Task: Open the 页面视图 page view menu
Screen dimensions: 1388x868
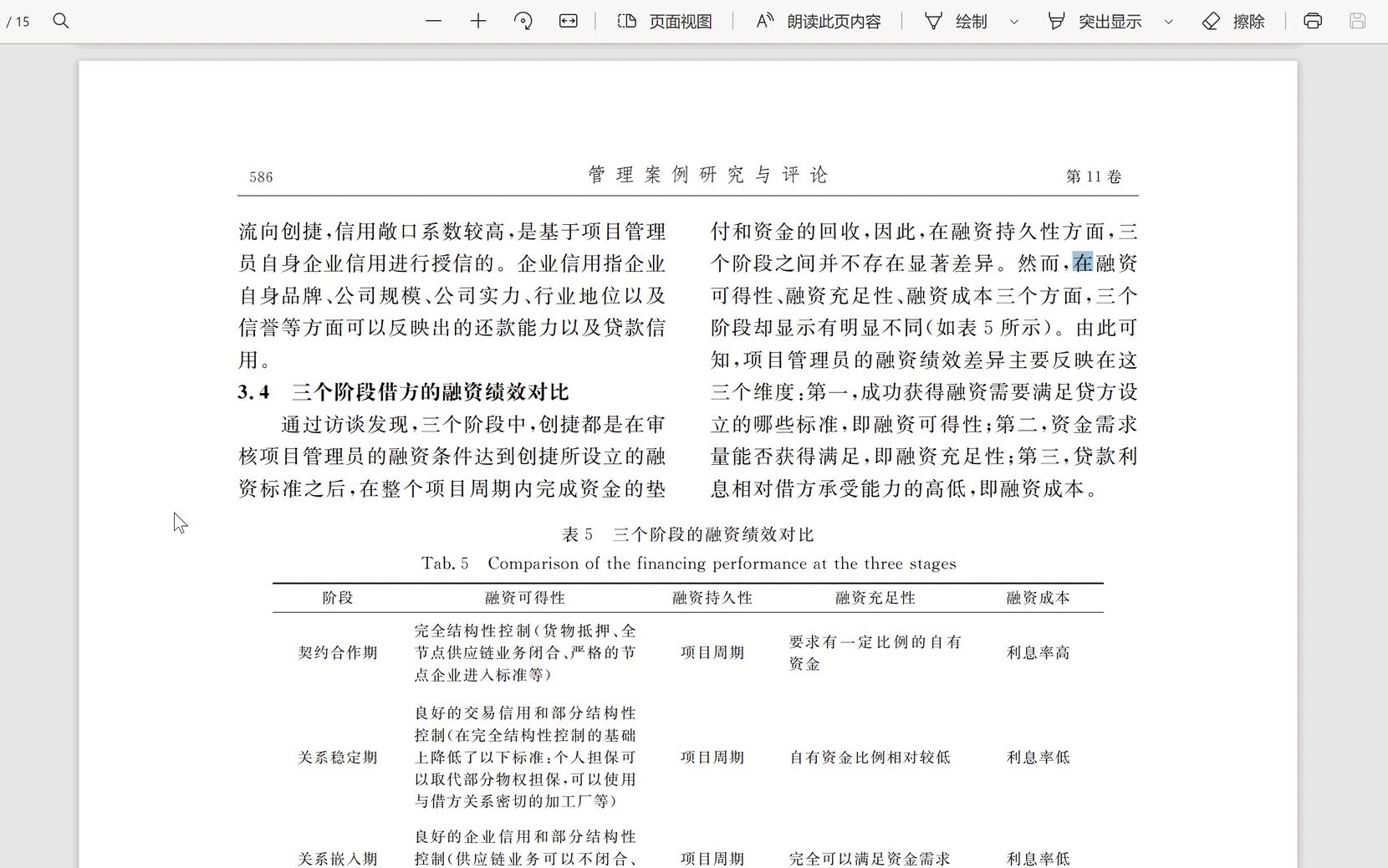Action: coord(665,22)
